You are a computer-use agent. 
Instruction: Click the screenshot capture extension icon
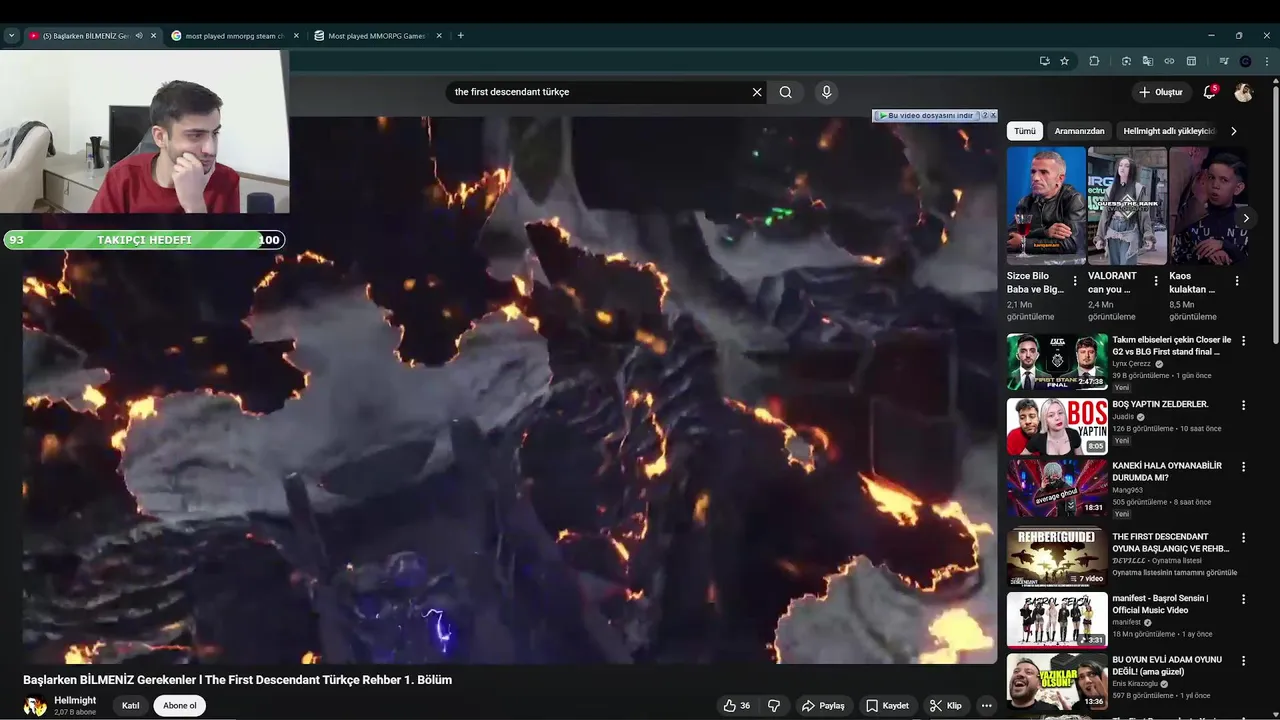[1126, 61]
